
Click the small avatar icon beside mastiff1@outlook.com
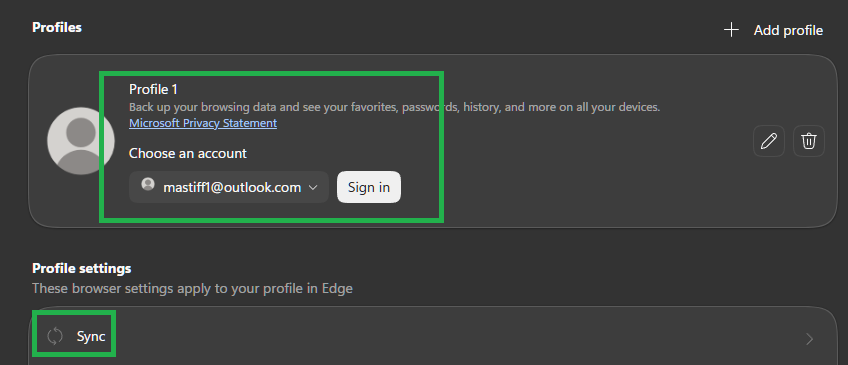click(148, 184)
